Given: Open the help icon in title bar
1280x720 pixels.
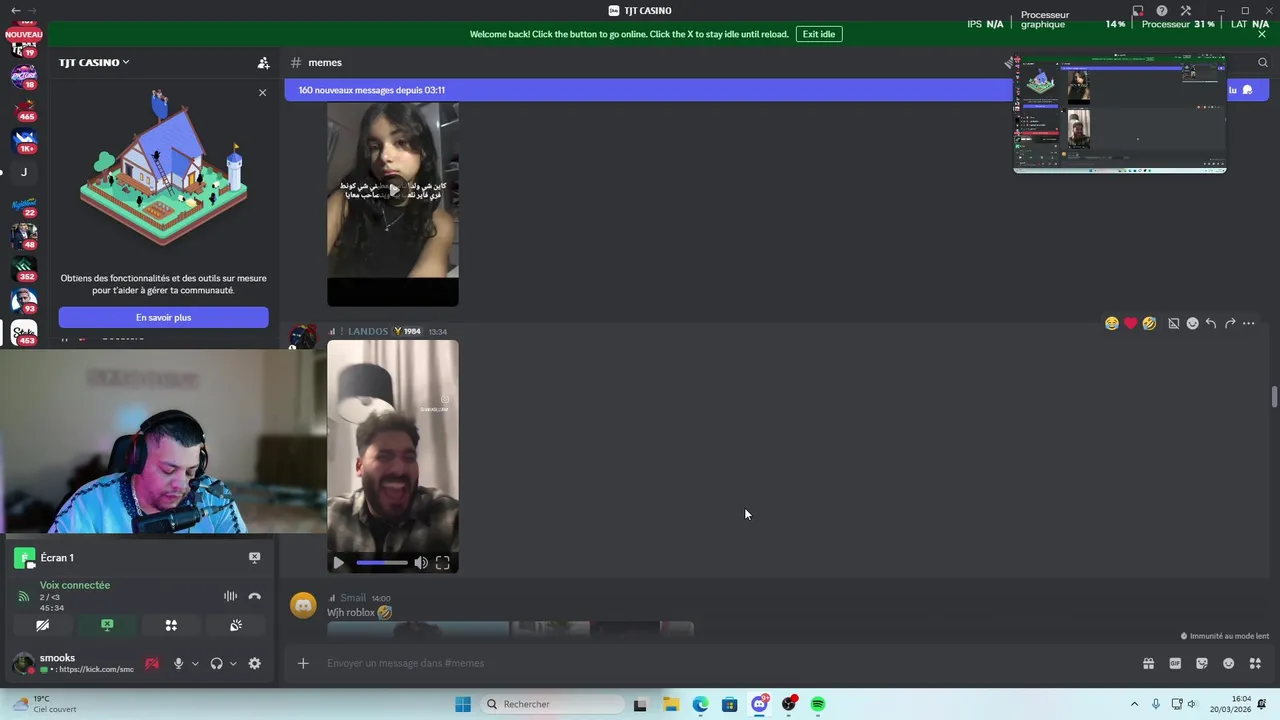Looking at the screenshot, I should click(x=1162, y=11).
